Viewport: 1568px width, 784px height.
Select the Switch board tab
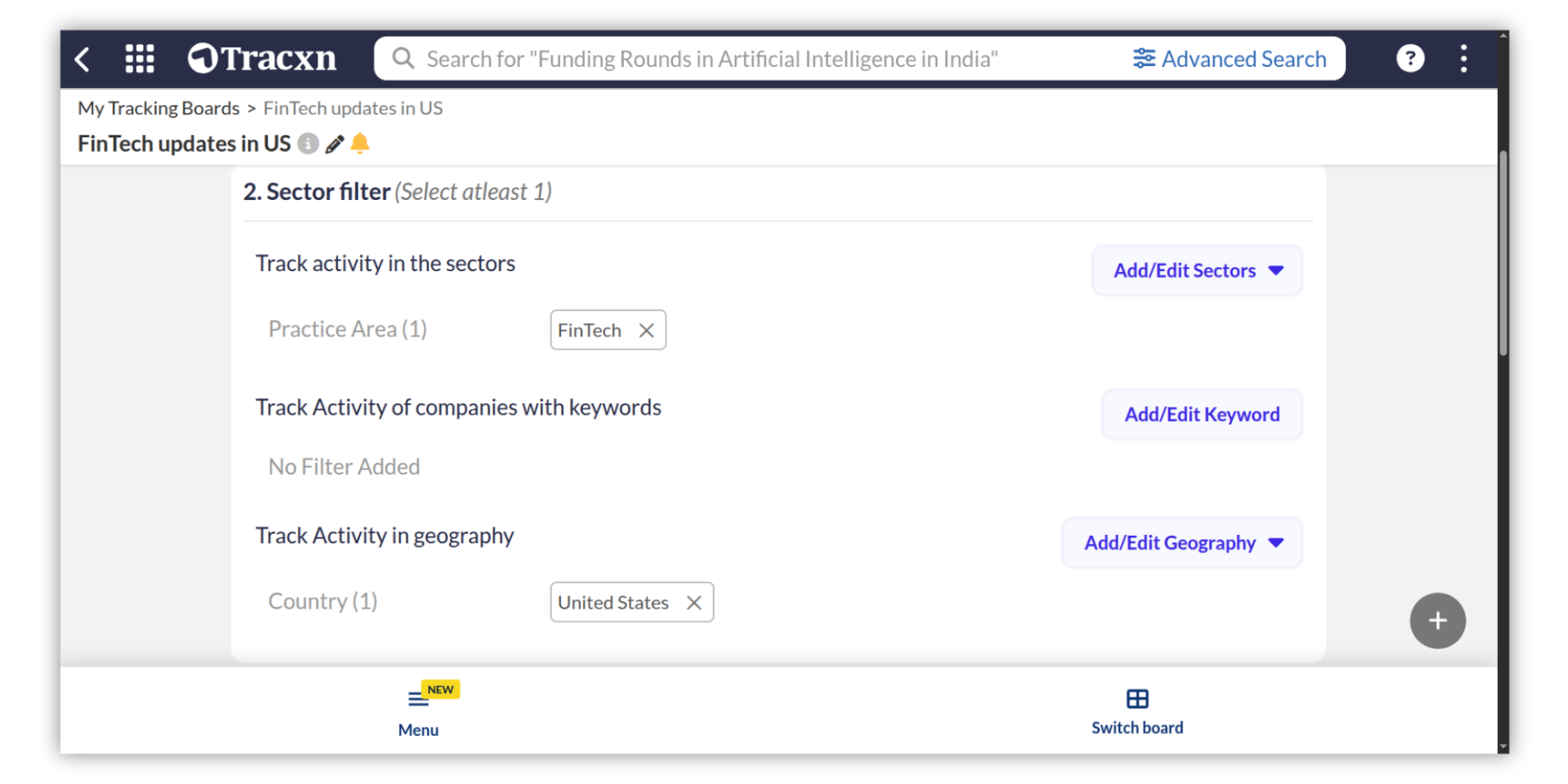pyautogui.click(x=1137, y=712)
